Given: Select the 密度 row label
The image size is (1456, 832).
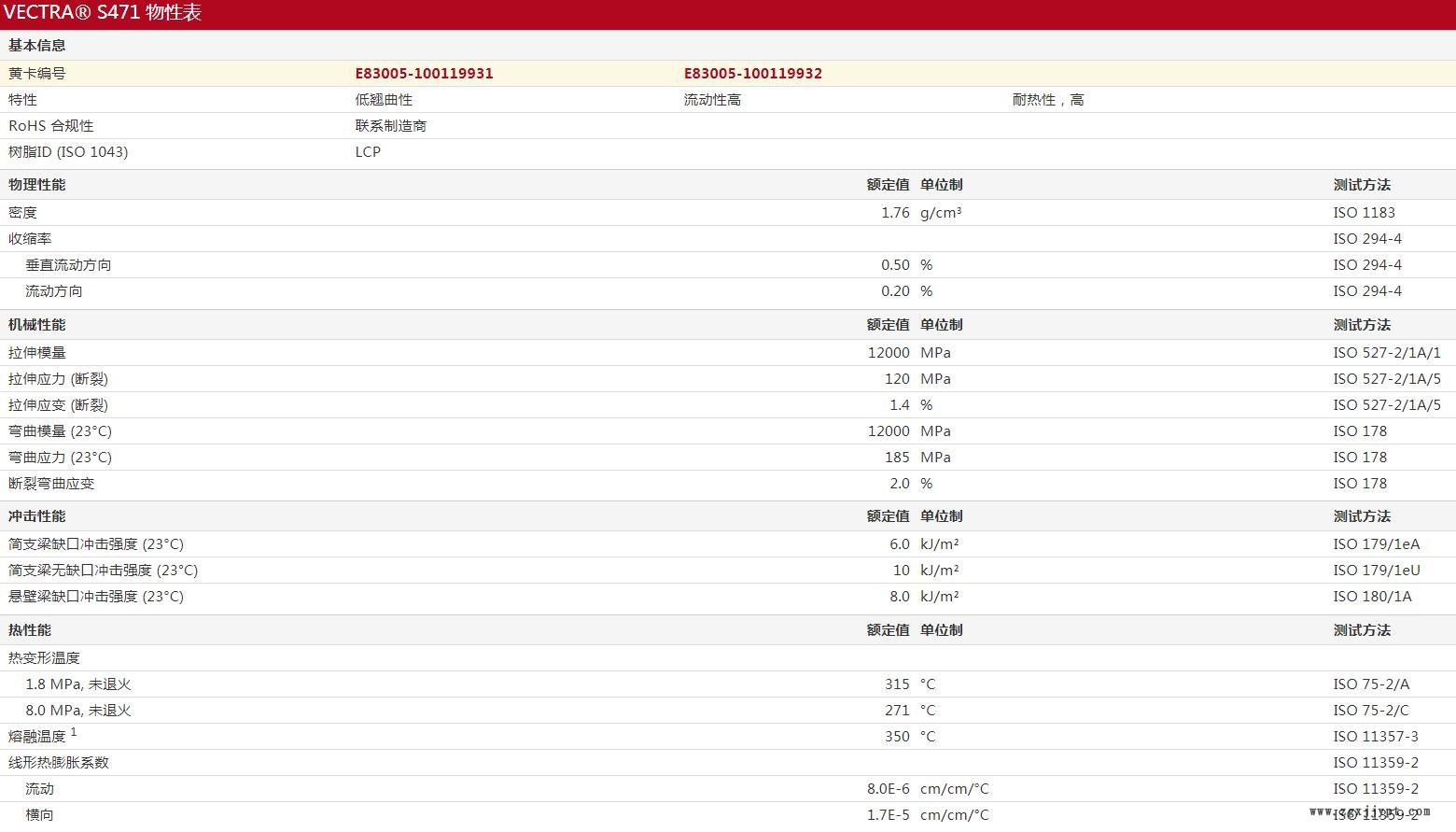Looking at the screenshot, I should click(x=22, y=213).
